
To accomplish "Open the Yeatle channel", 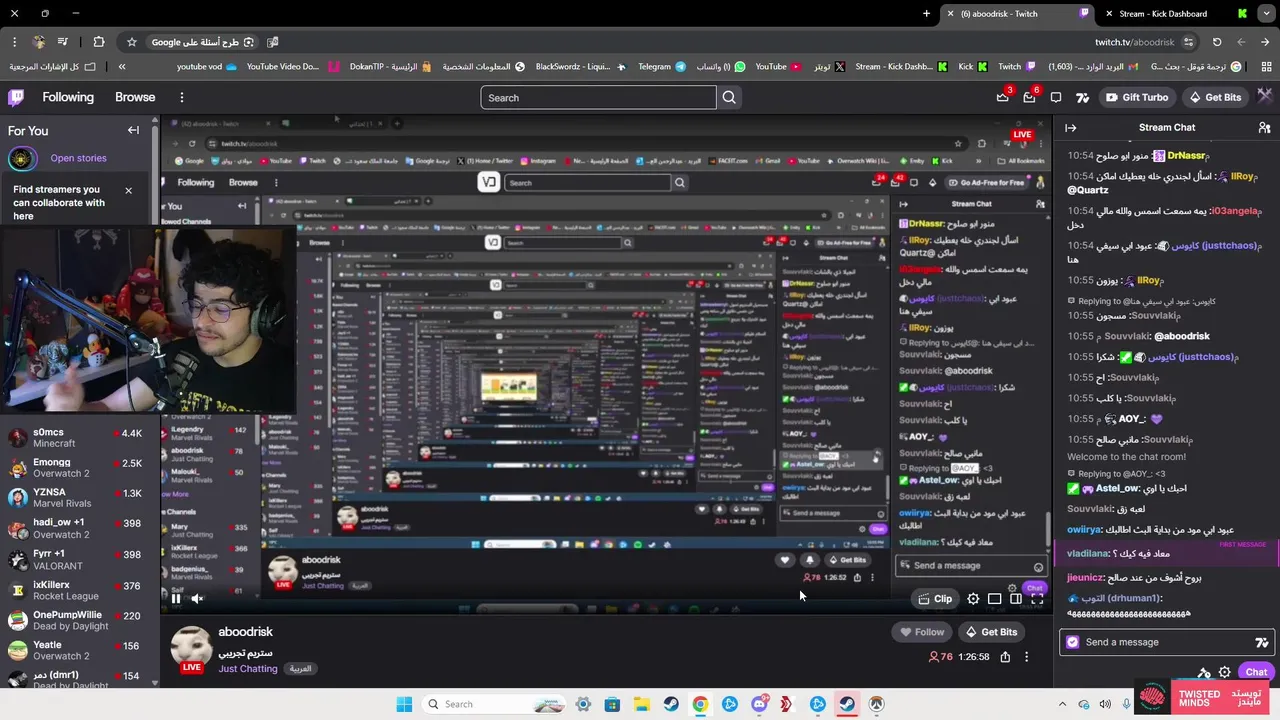I will click(78, 650).
